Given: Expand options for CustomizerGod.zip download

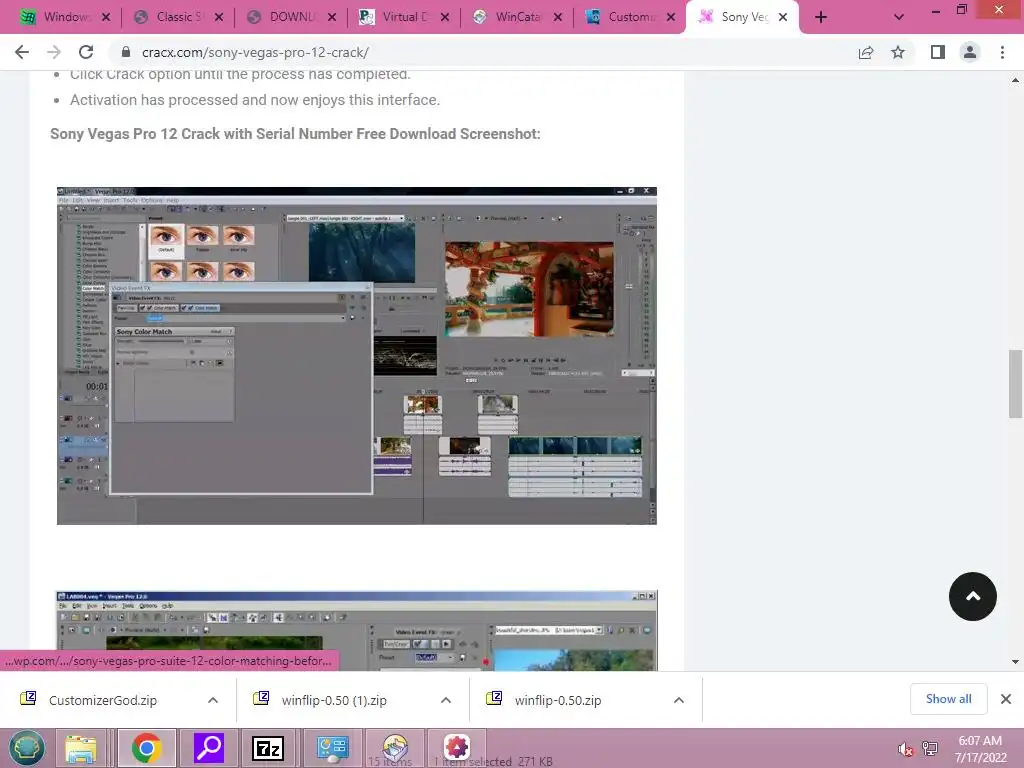Looking at the screenshot, I should pyautogui.click(x=213, y=700).
